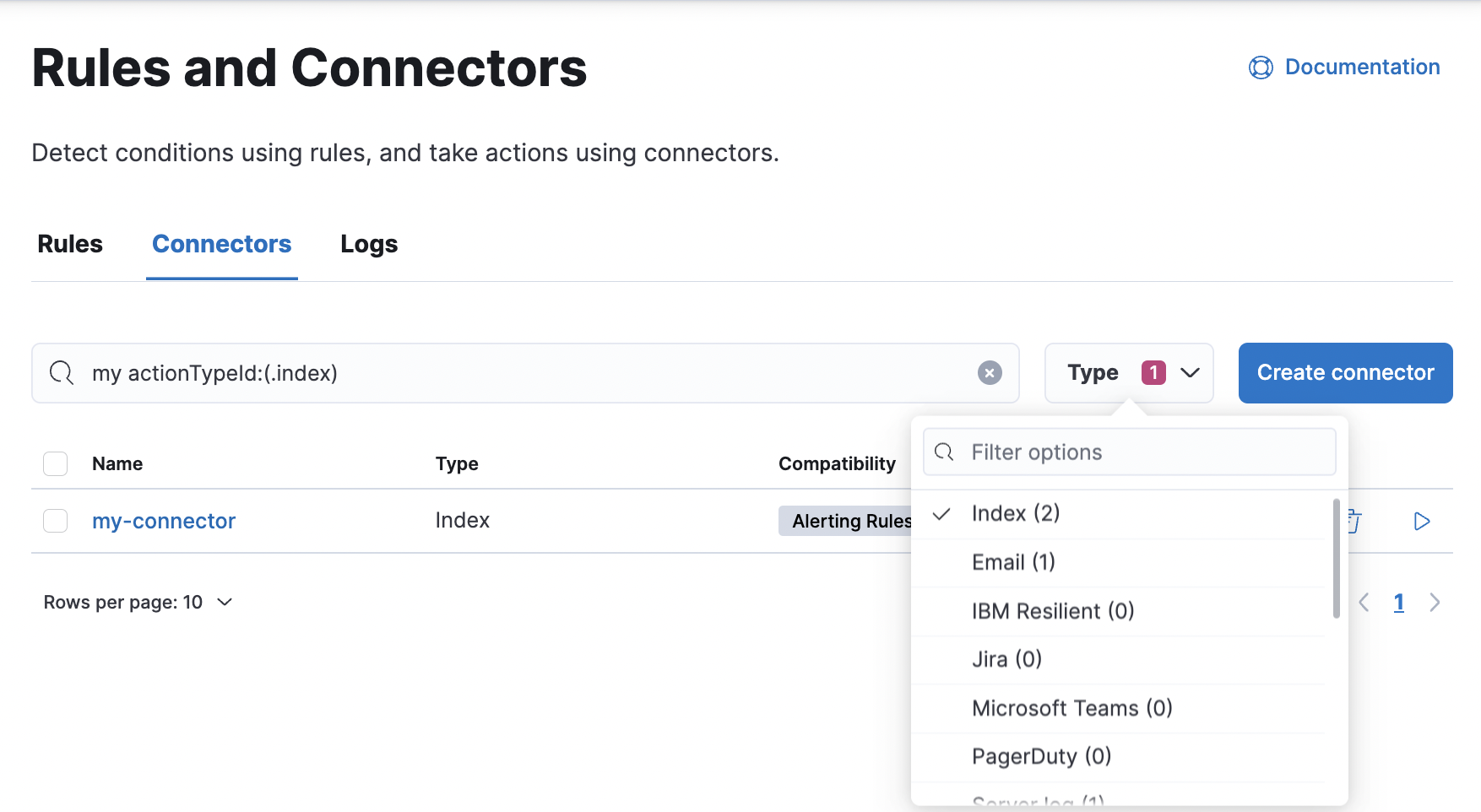Open the Type filter dropdown
This screenshot has height=812, width=1481.
click(1129, 372)
